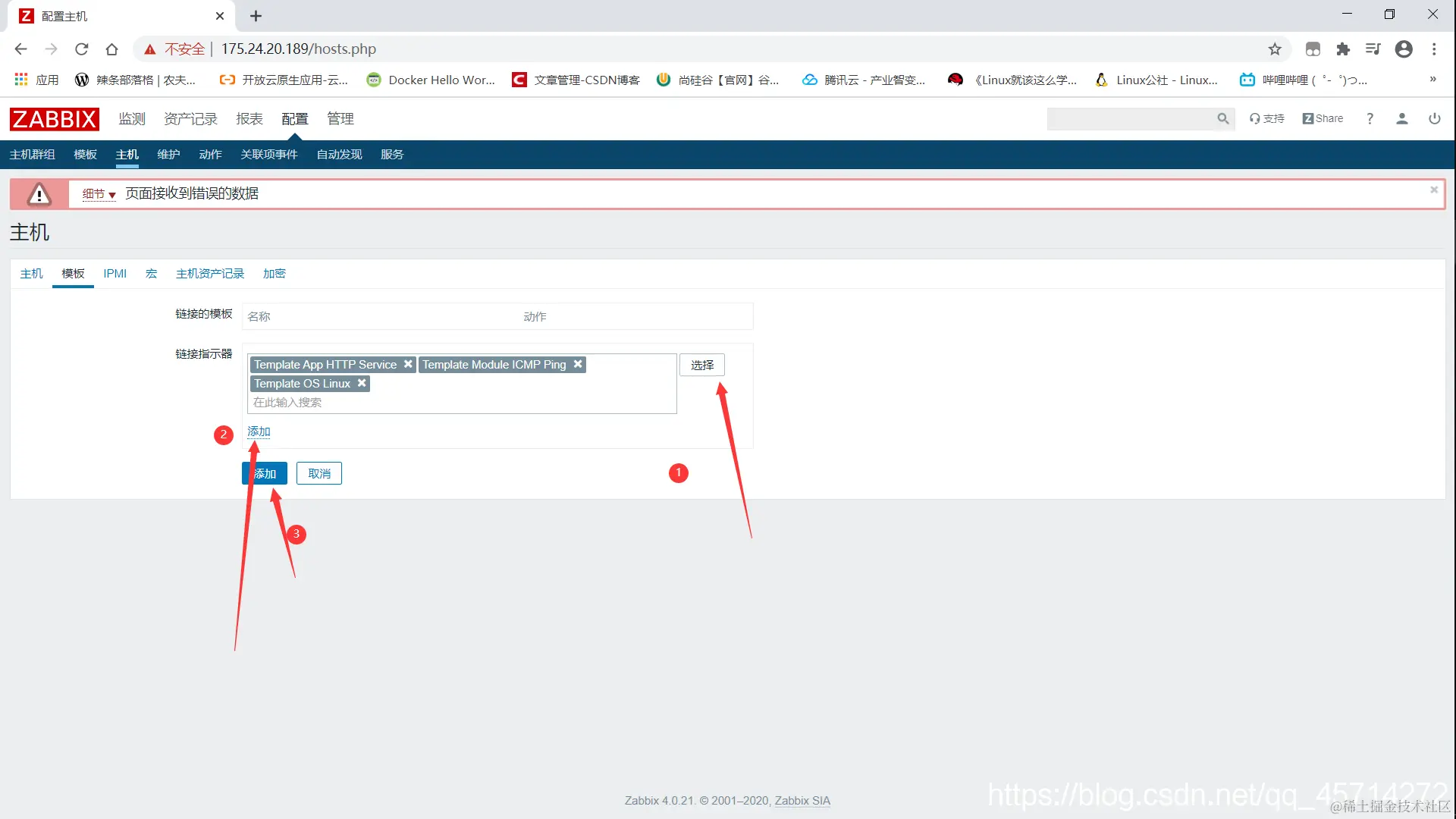
Task: Switch to the IPMI tab
Action: coord(115,273)
